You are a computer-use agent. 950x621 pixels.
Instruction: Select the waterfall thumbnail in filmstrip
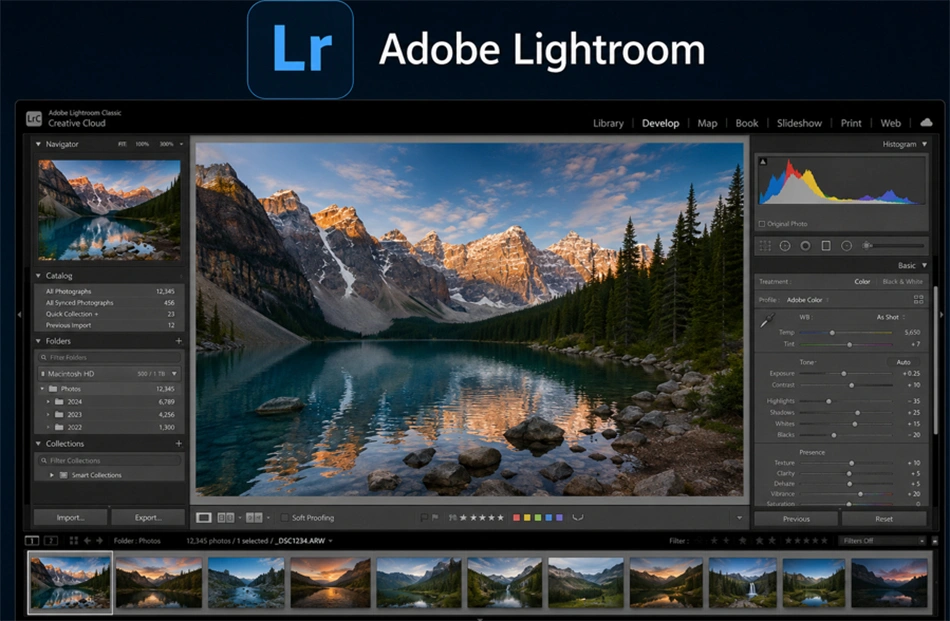coord(742,583)
